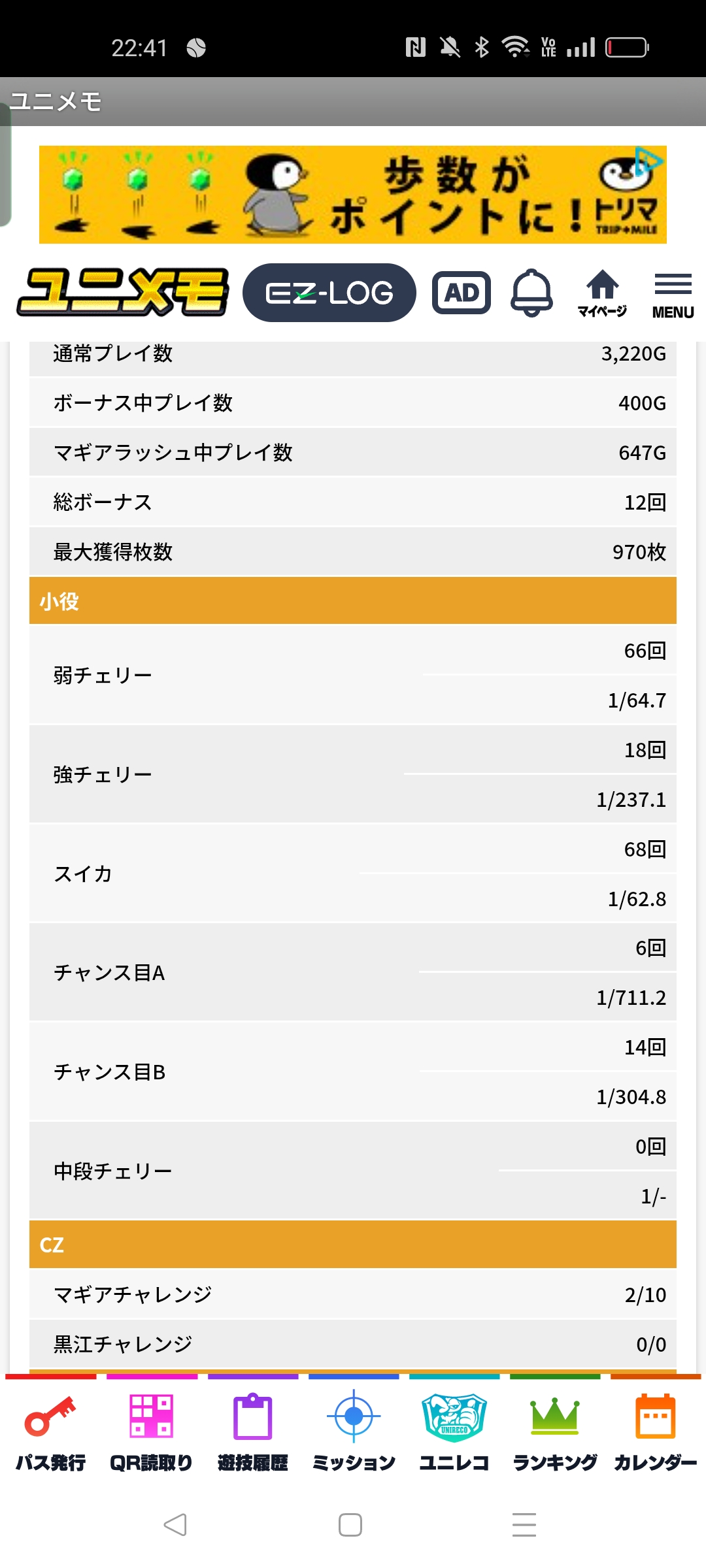Viewport: 706px width, 1568px height.
Task: Tap the 小役 section header
Action: point(353,600)
